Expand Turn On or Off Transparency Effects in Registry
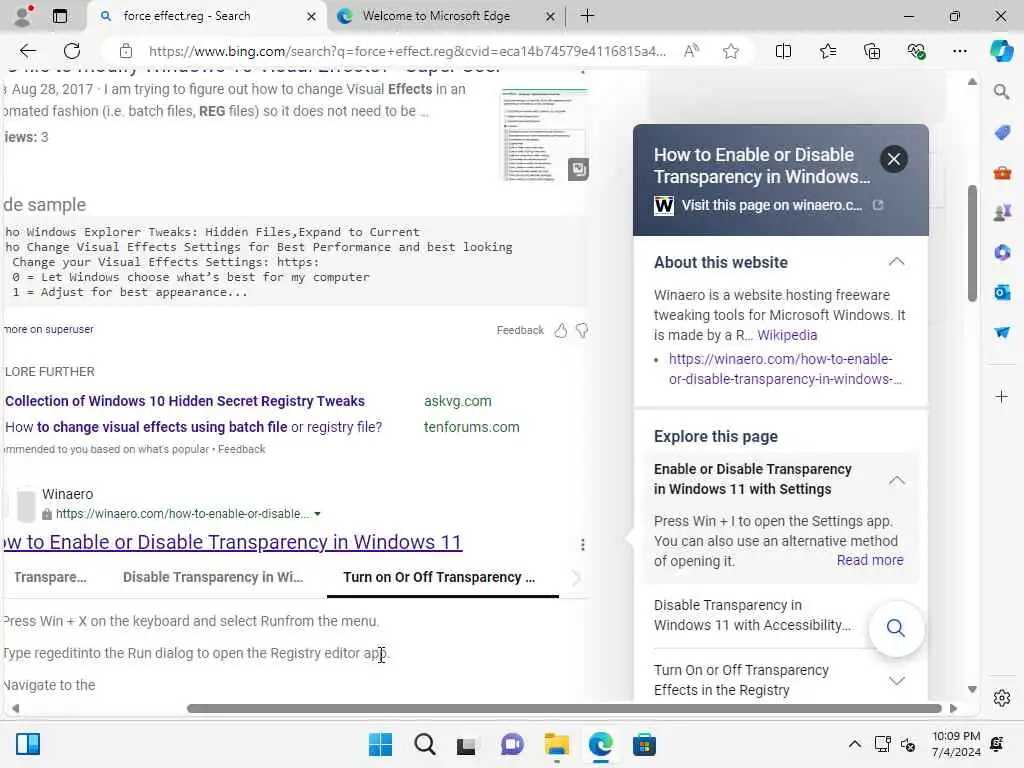This screenshot has width=1024, height=768. 897,680
